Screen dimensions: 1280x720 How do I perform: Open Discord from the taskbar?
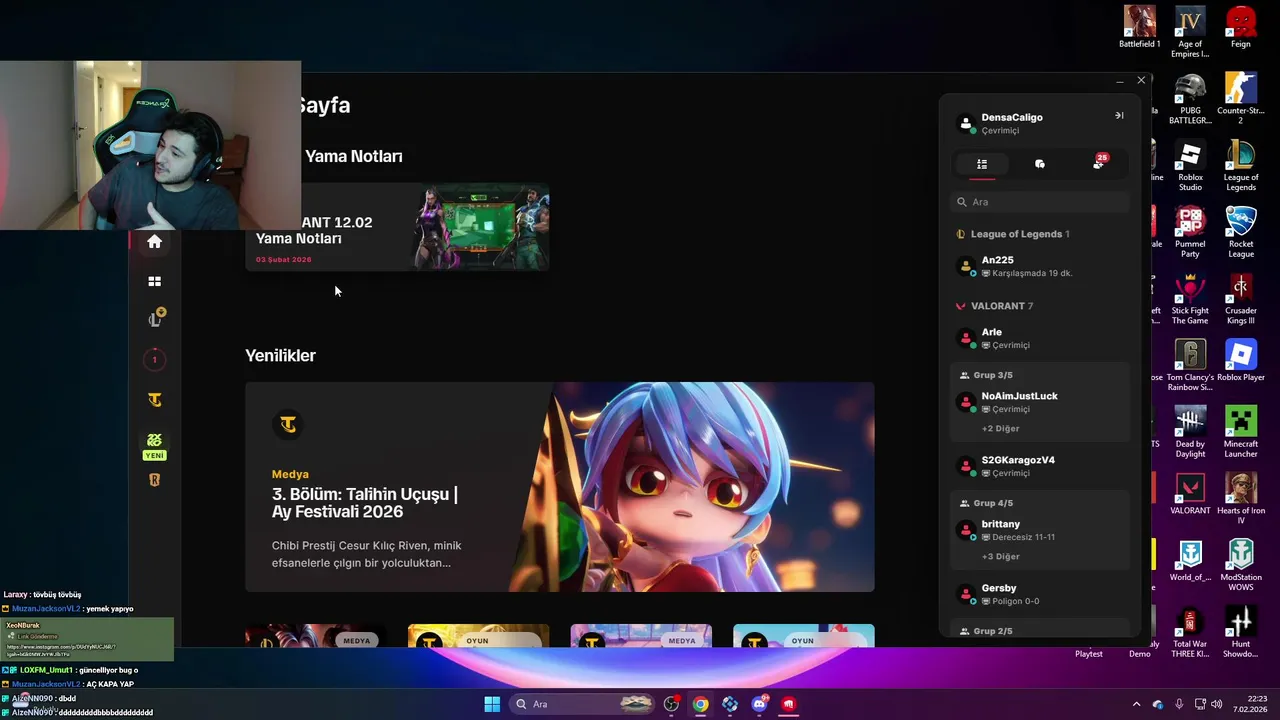tap(759, 704)
